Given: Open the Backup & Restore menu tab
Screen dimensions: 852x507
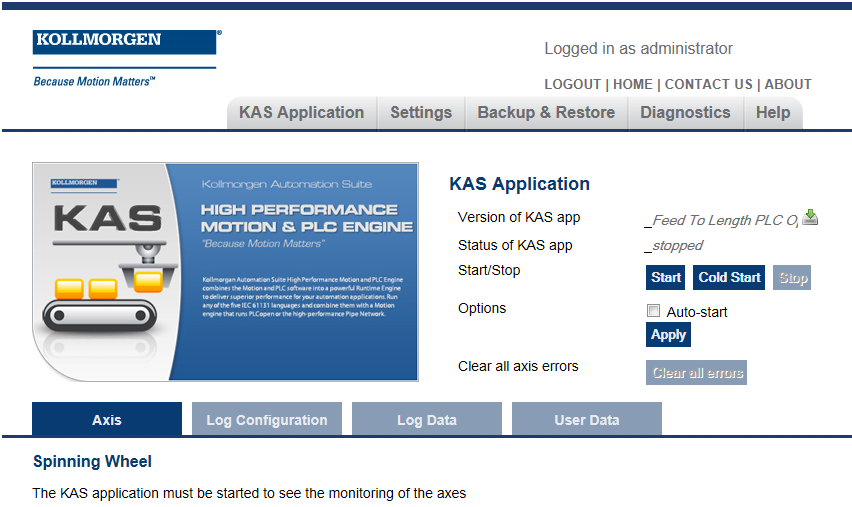Looking at the screenshot, I should tap(546, 112).
